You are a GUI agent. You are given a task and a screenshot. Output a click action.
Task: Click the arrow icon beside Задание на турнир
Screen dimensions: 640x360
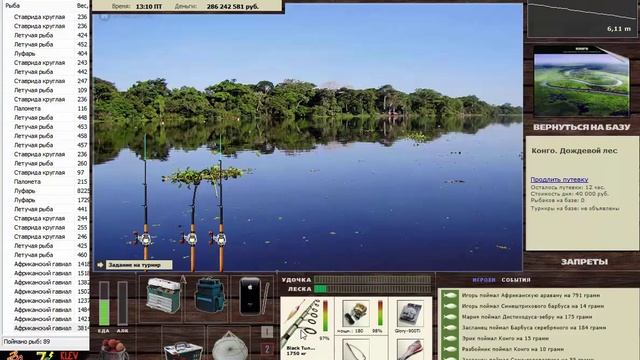click(x=100, y=265)
